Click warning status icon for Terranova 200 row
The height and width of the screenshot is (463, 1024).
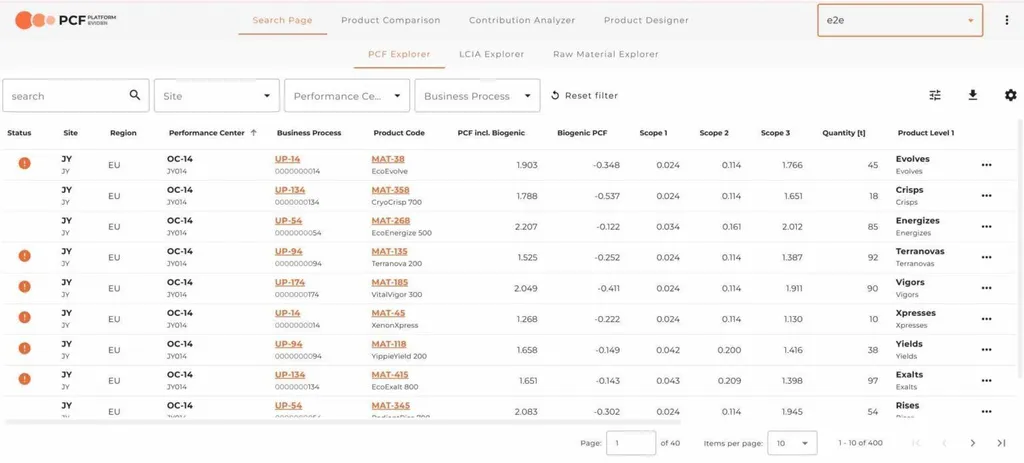click(x=24, y=255)
